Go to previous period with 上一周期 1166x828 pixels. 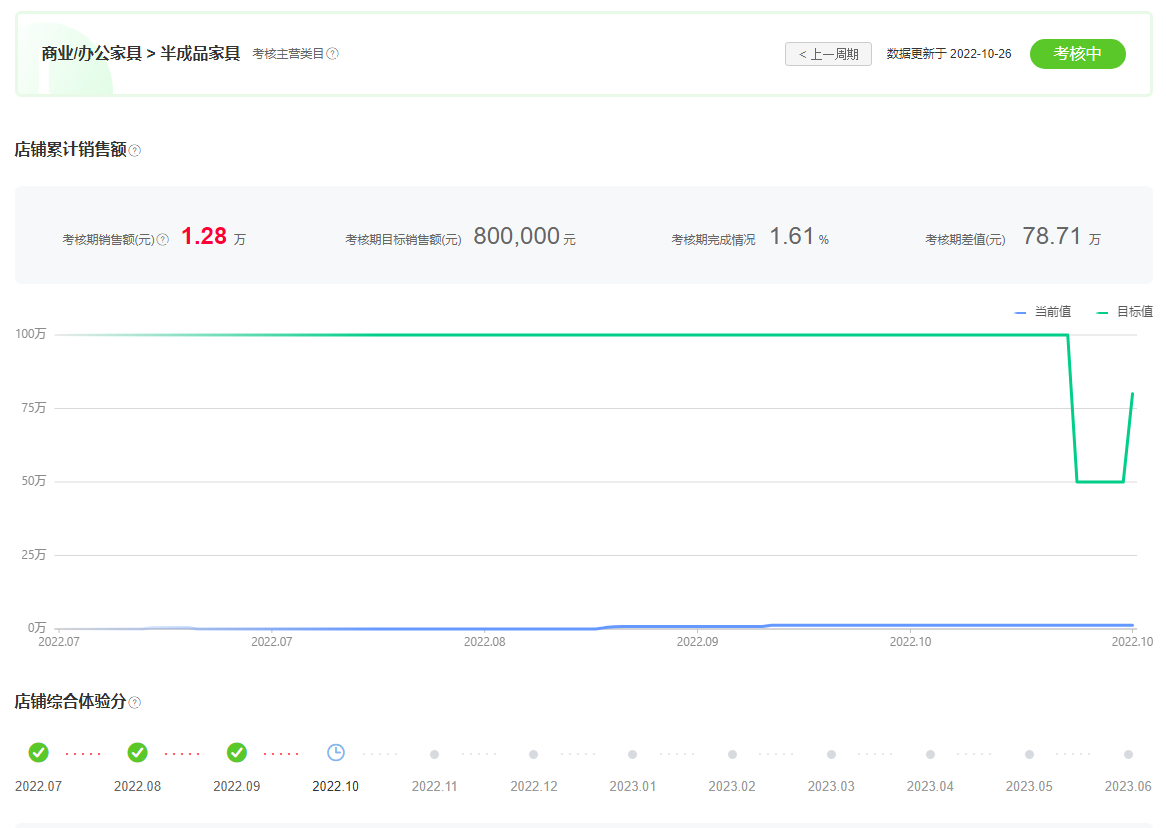pos(828,54)
